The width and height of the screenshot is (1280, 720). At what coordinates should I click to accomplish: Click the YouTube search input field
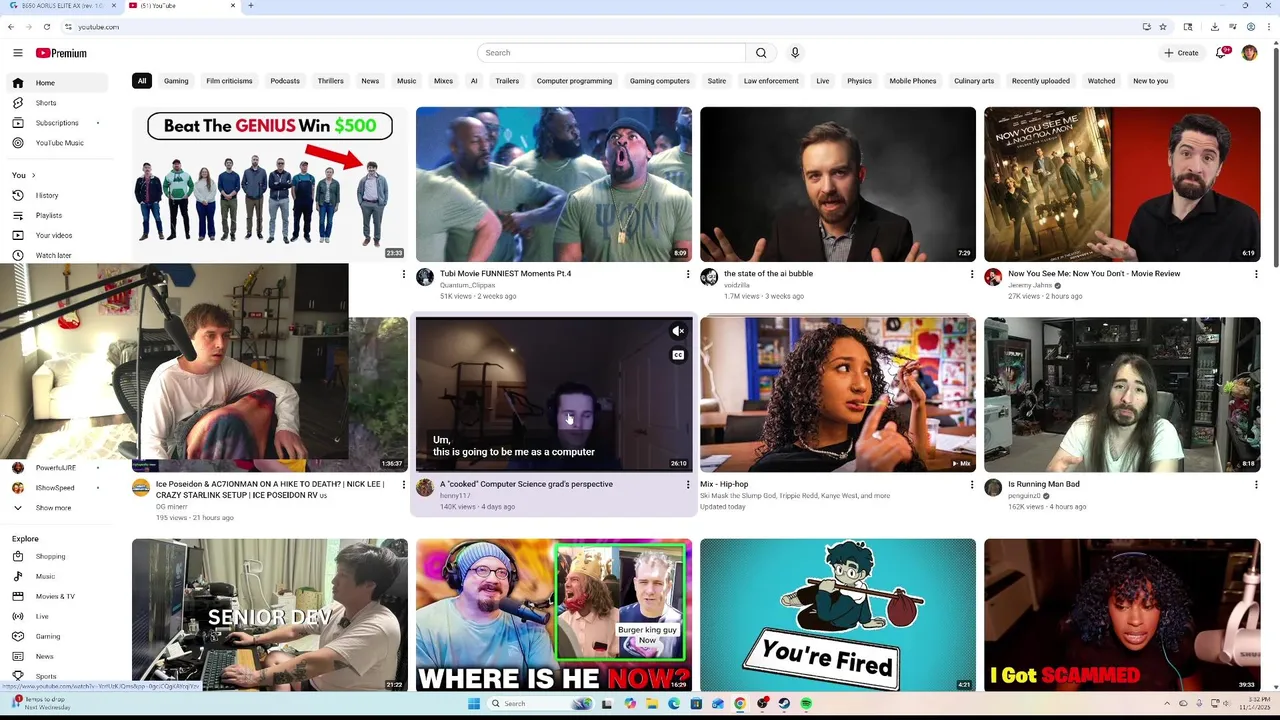tap(611, 53)
